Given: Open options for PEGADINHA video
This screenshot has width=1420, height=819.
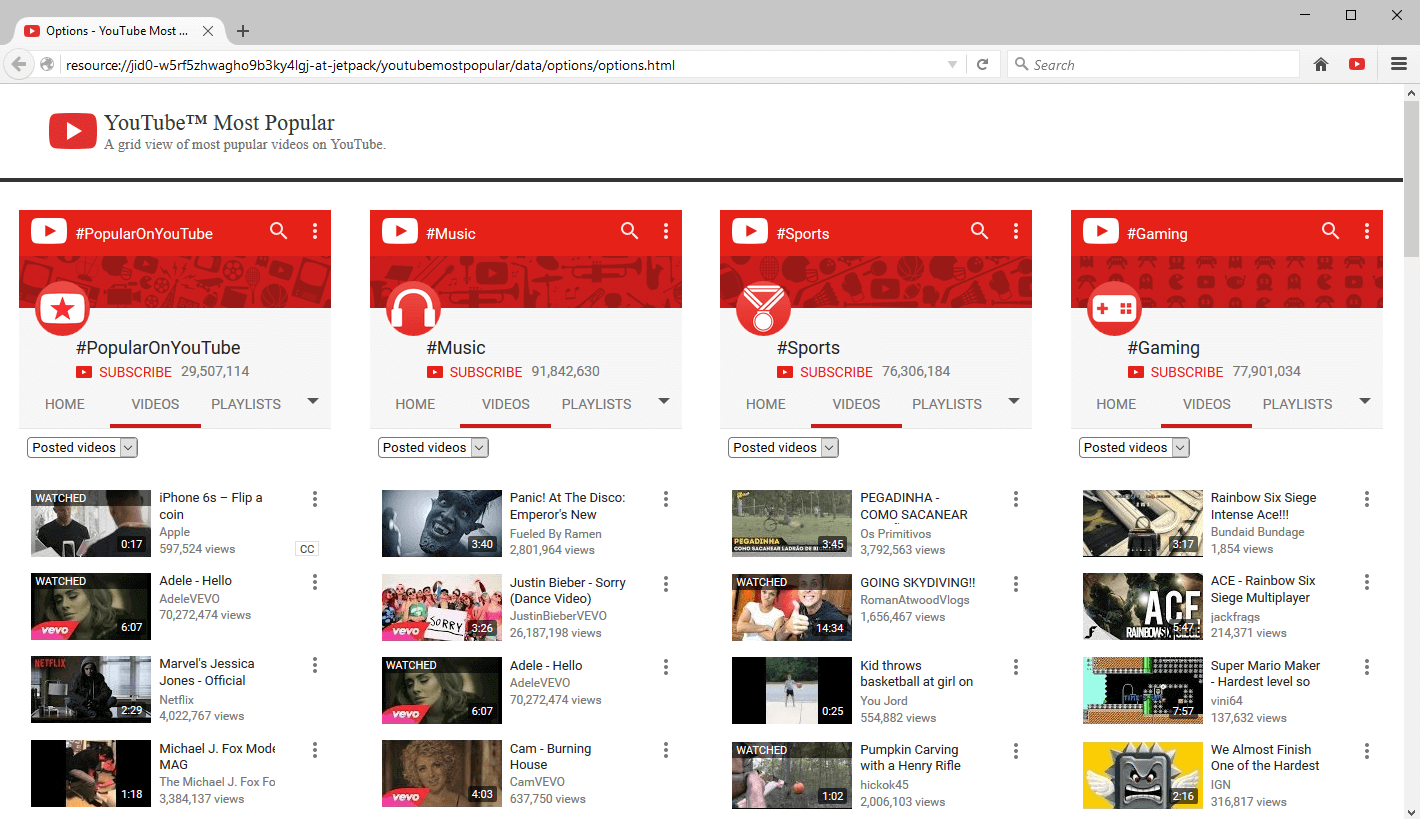Looking at the screenshot, I should [1016, 499].
